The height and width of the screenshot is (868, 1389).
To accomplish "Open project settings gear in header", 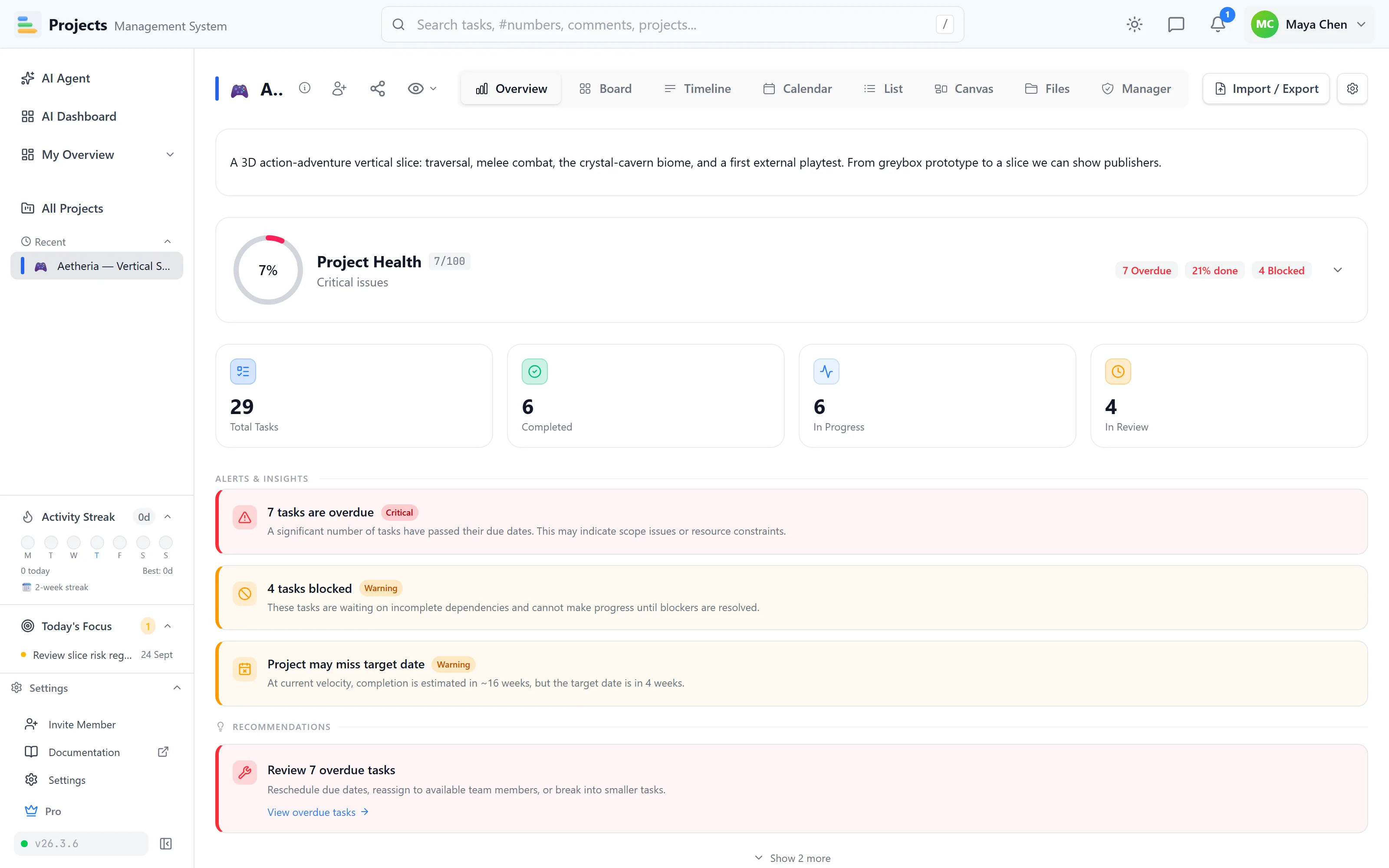I will pyautogui.click(x=1352, y=89).
